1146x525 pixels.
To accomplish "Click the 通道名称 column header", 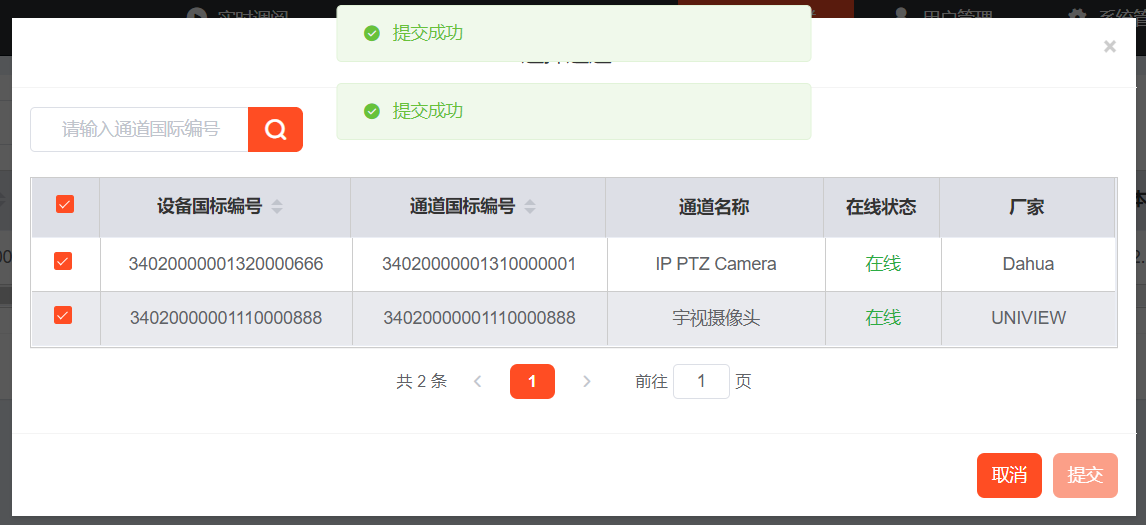I will click(714, 207).
